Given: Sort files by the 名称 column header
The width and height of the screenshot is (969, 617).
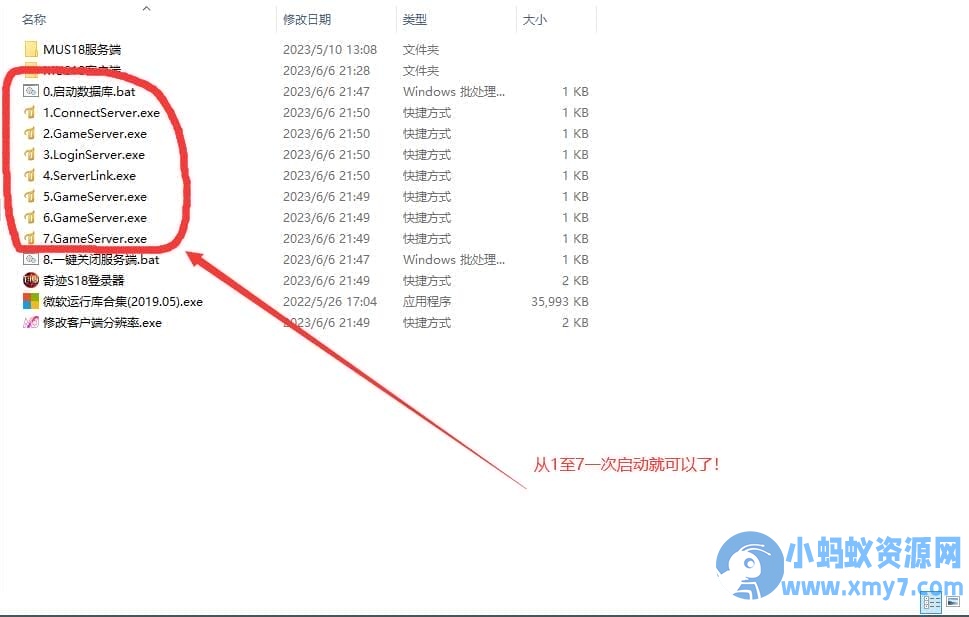Looking at the screenshot, I should [x=34, y=20].
